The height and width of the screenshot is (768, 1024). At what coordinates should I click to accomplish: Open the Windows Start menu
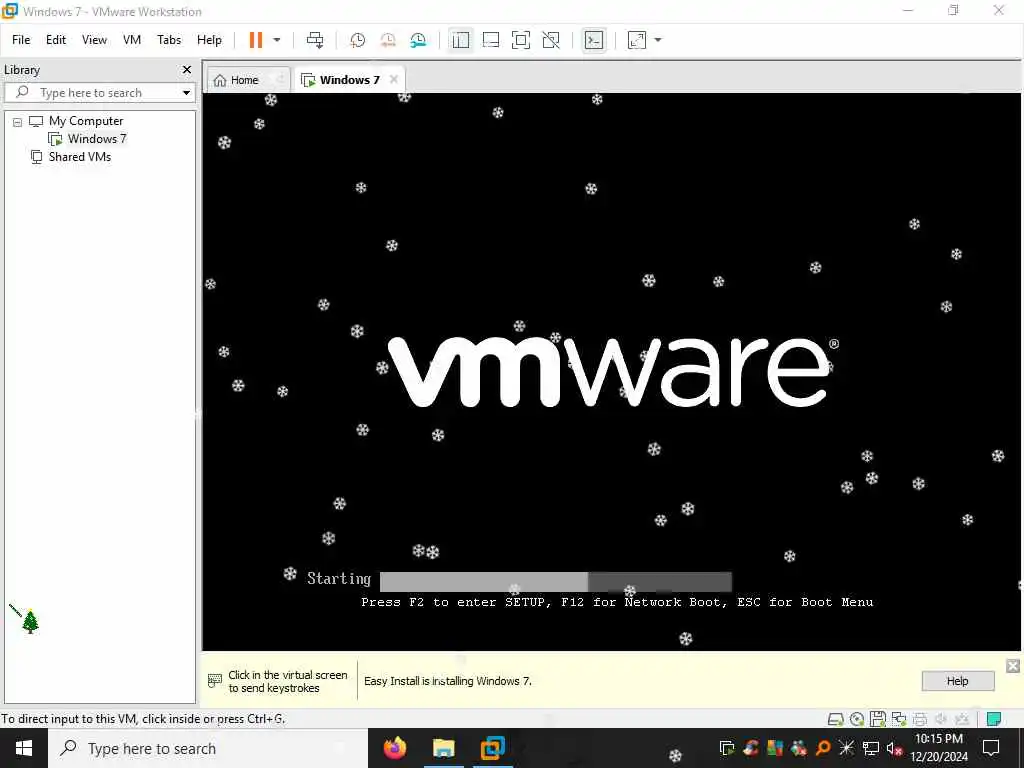tap(24, 748)
